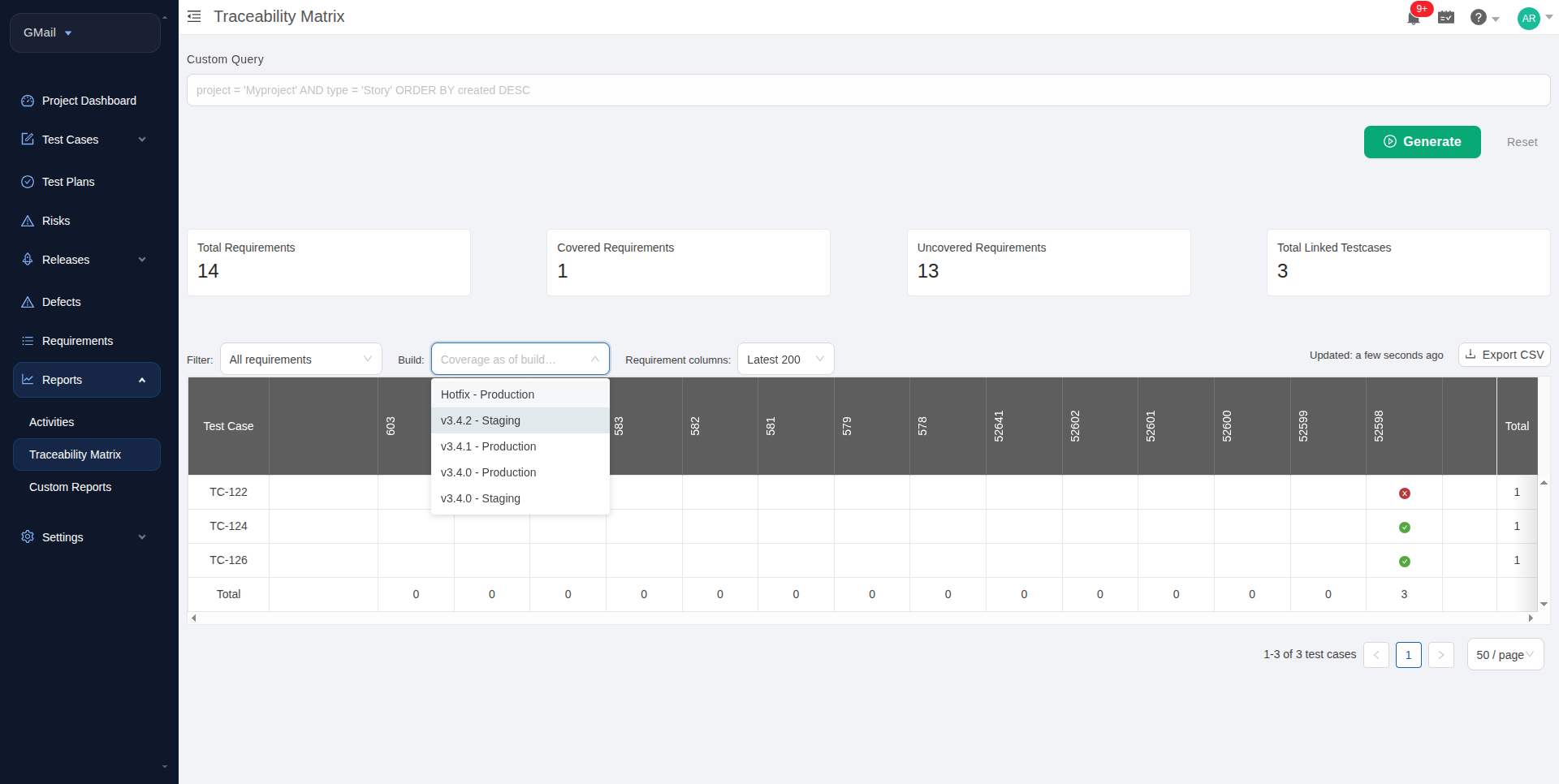Click the green passed status icon for TC-124
The height and width of the screenshot is (784, 1559).
(x=1405, y=528)
